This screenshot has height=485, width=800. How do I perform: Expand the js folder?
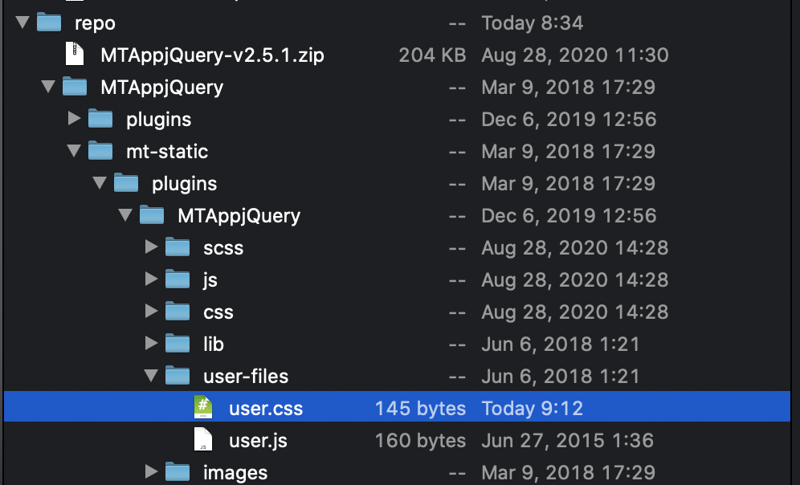[x=151, y=280]
